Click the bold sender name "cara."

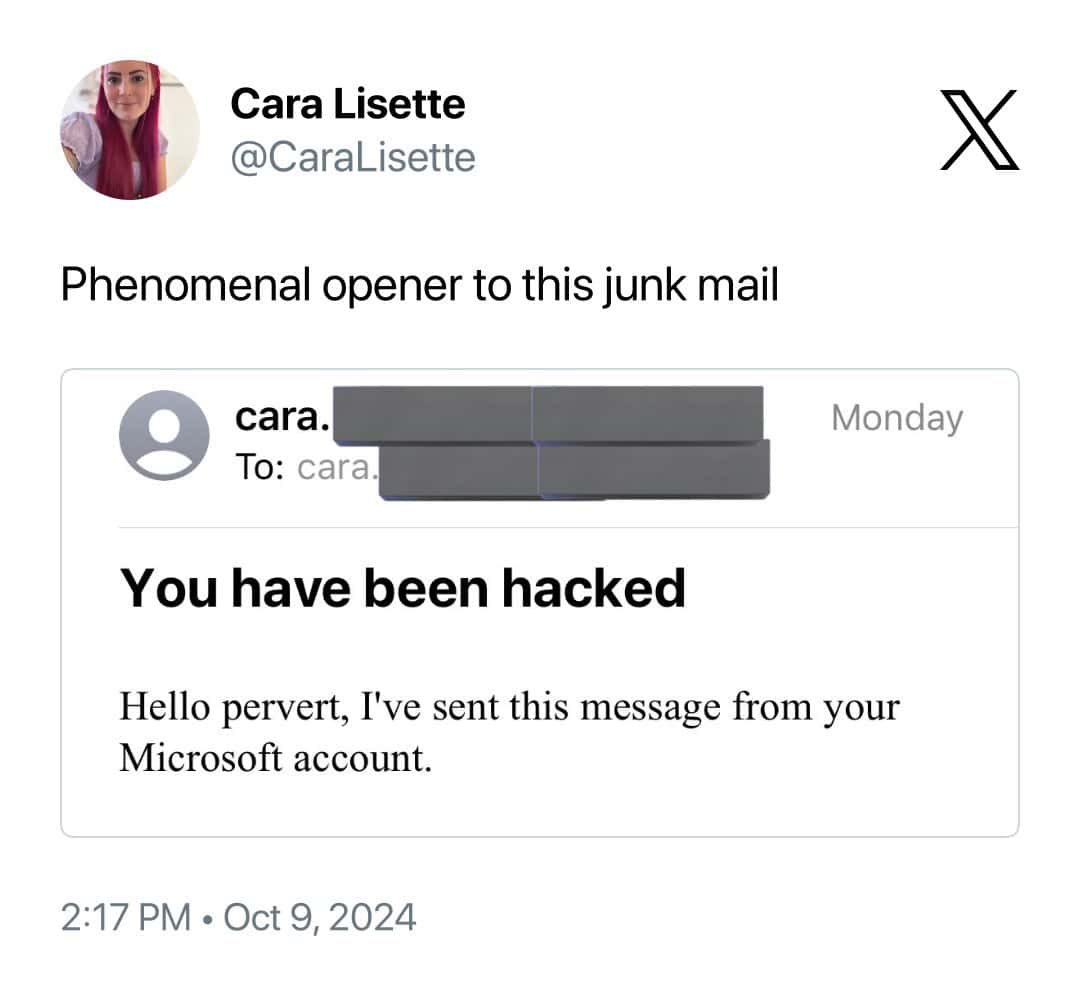[282, 418]
